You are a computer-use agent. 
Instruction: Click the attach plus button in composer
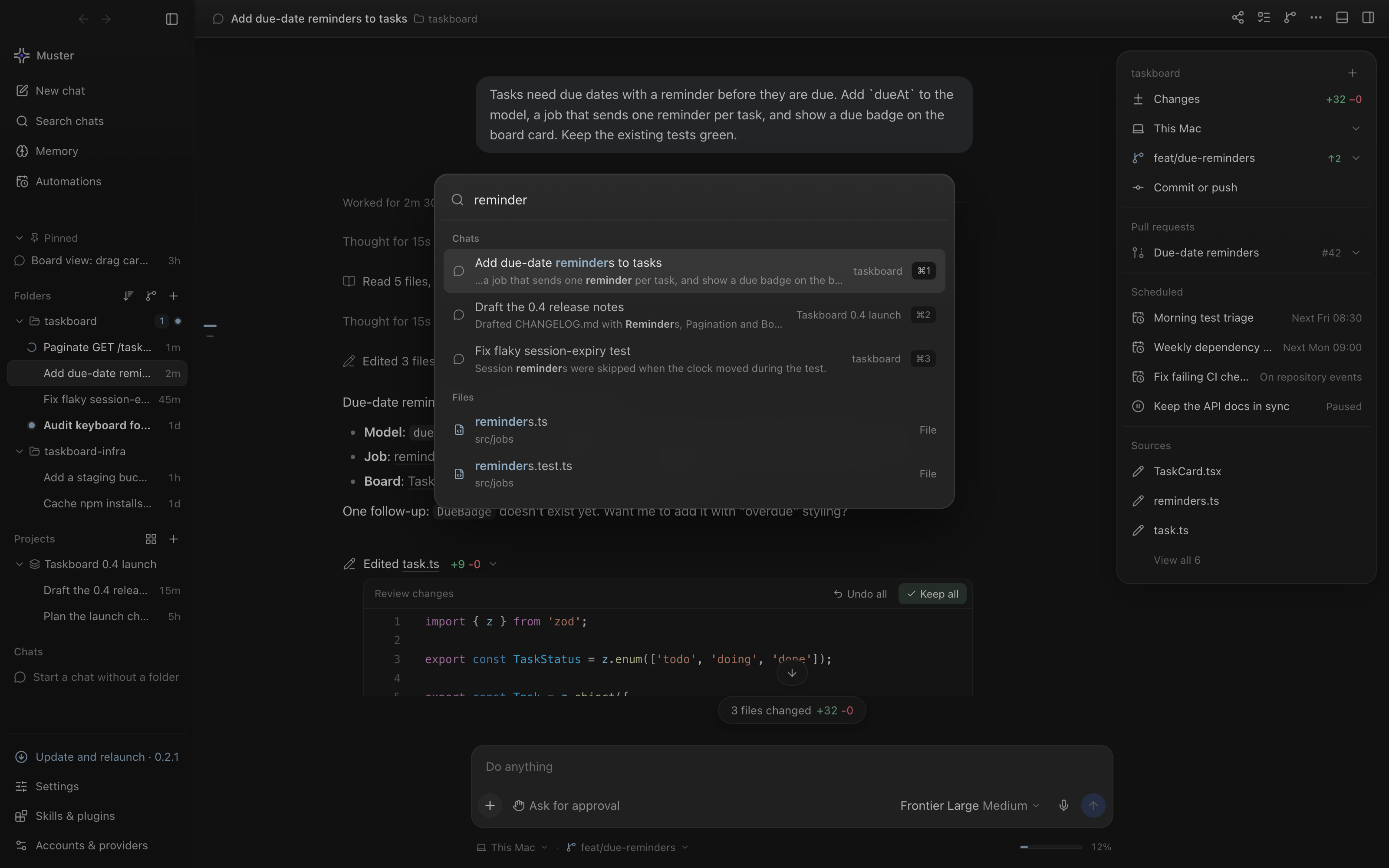(x=490, y=806)
